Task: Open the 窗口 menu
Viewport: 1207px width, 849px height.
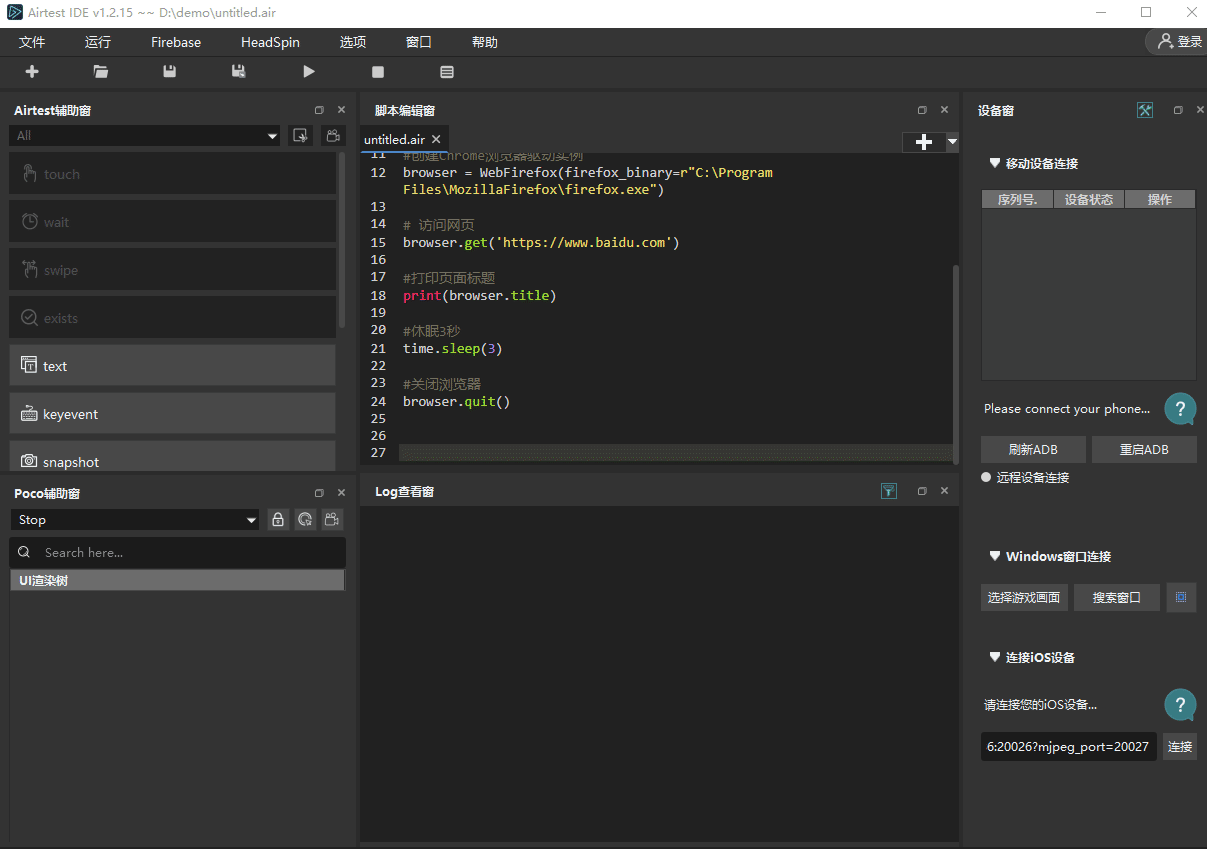Action: [419, 42]
